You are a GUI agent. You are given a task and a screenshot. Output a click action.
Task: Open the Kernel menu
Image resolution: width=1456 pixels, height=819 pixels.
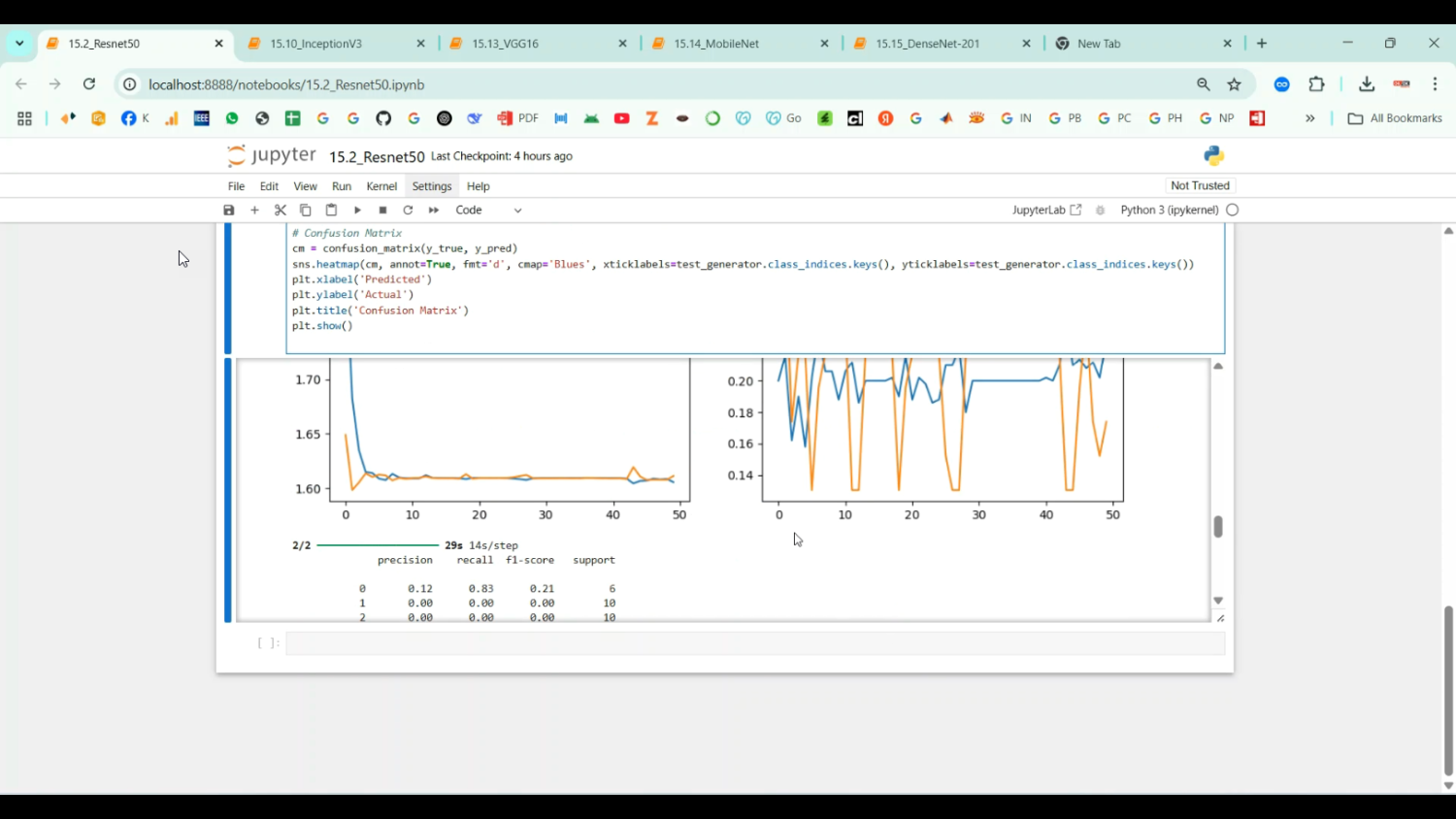(x=381, y=186)
